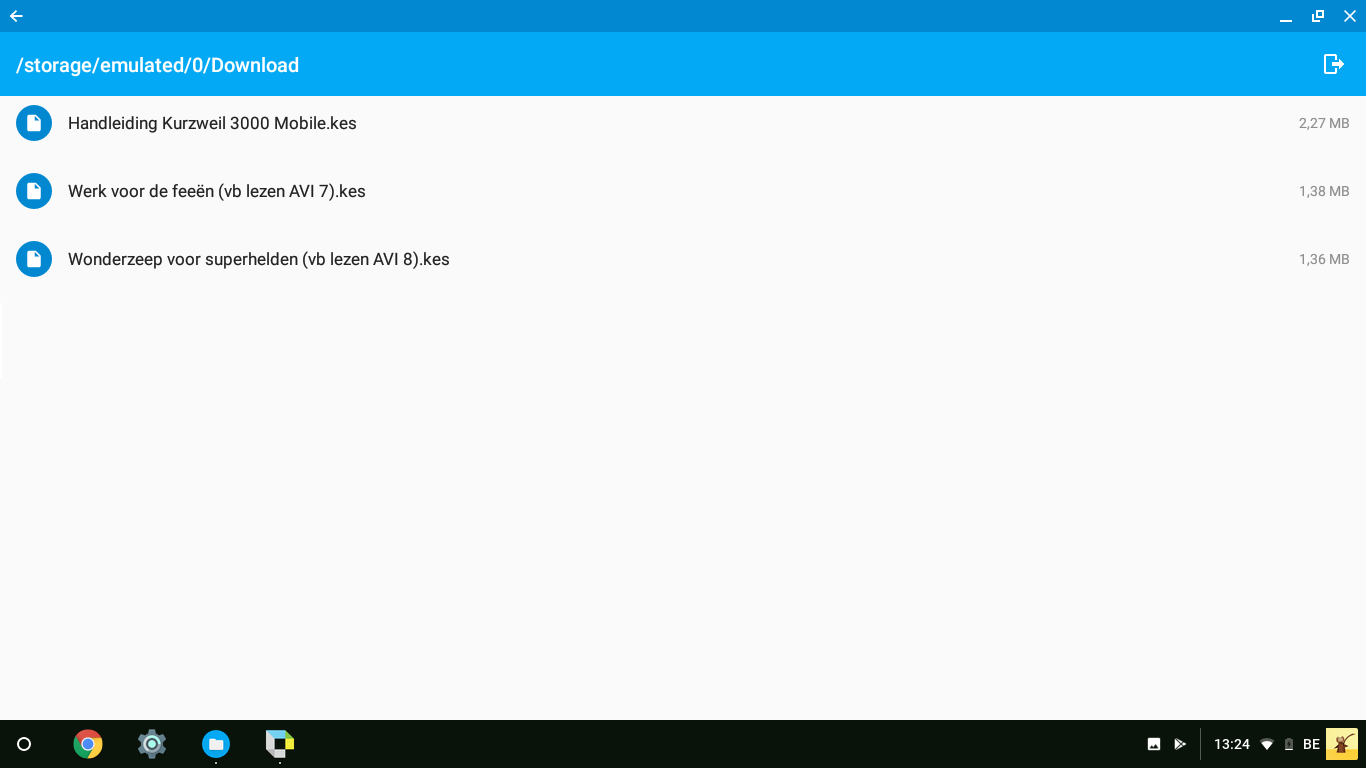Launch Google Chrome from the shelf
This screenshot has width=1366, height=768.
tap(88, 744)
